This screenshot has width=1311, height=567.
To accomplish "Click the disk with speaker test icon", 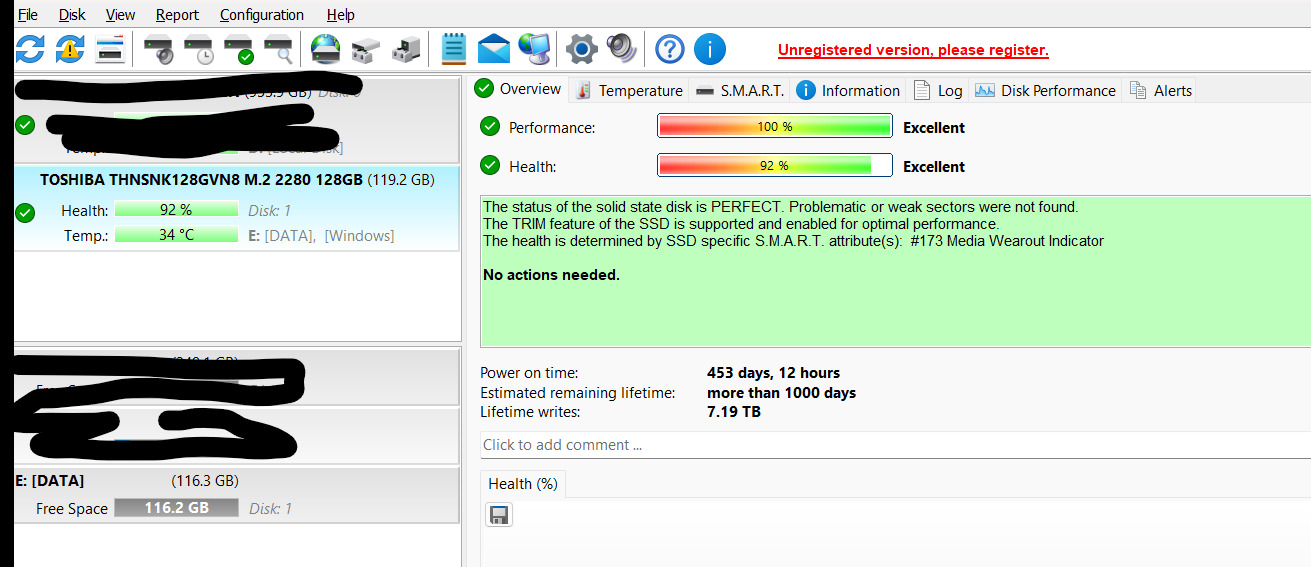I will (159, 48).
